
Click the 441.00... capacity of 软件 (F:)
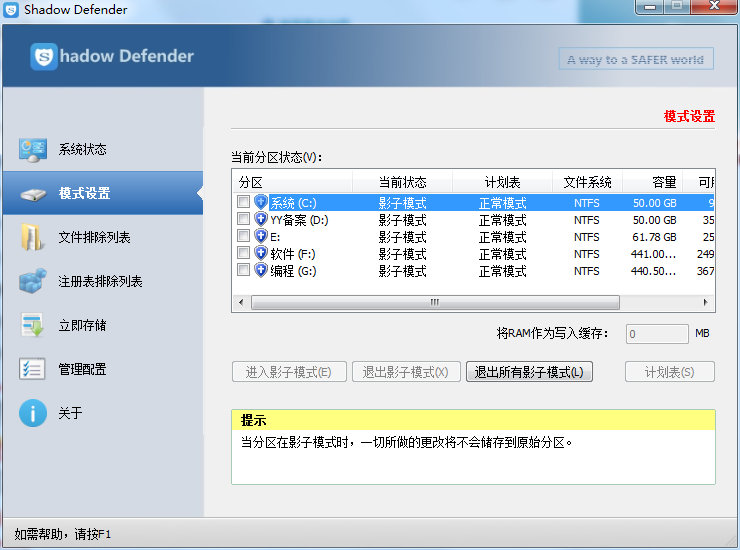pos(654,254)
